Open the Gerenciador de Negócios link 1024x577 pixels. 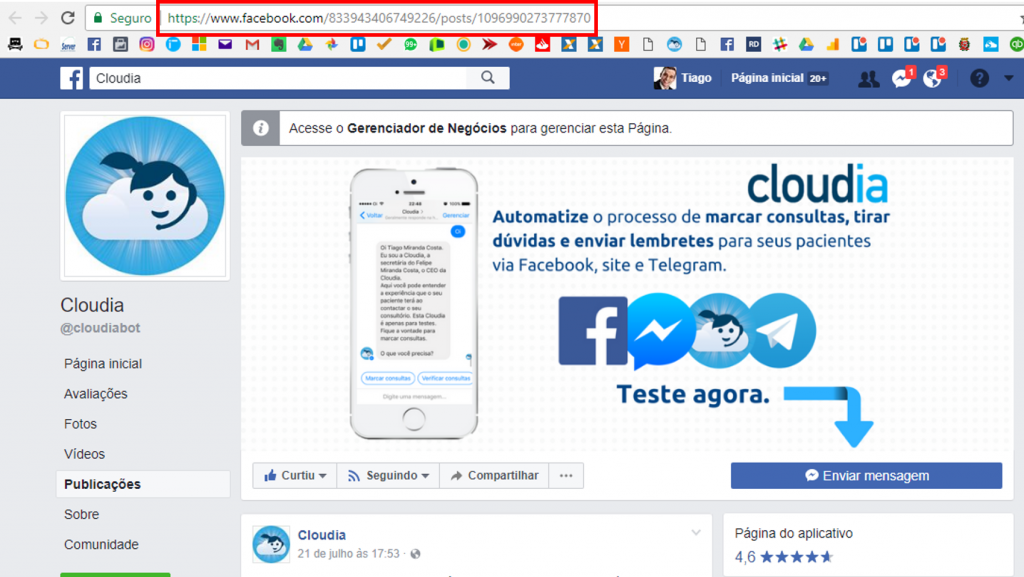(x=426, y=128)
